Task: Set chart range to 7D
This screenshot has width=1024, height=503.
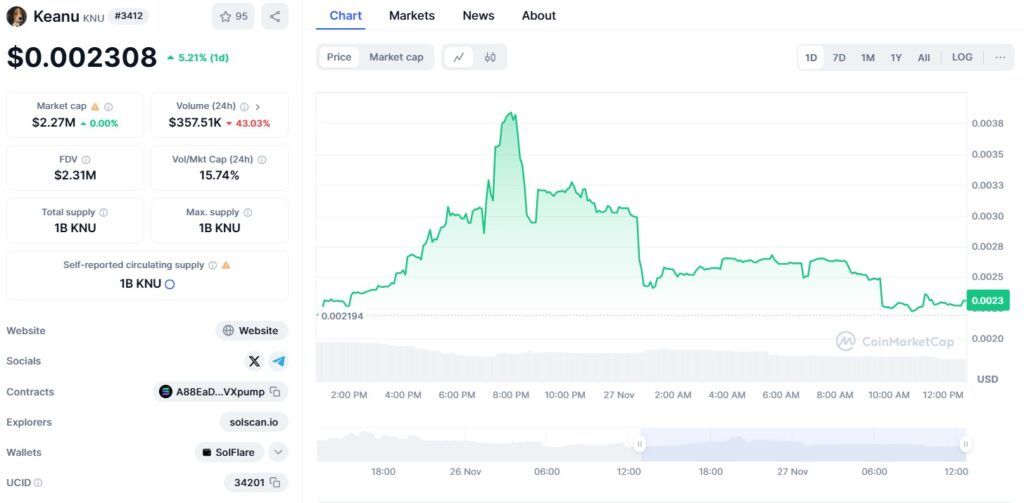Action: tap(839, 57)
